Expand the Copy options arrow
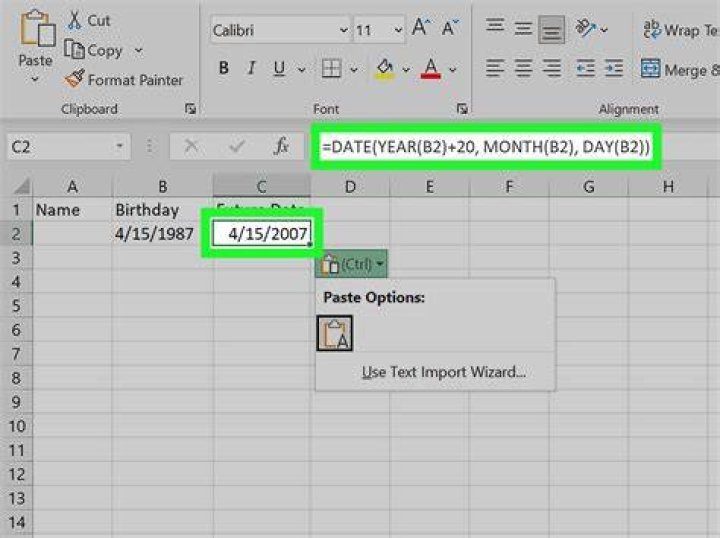The height and width of the screenshot is (538, 720). (139, 50)
